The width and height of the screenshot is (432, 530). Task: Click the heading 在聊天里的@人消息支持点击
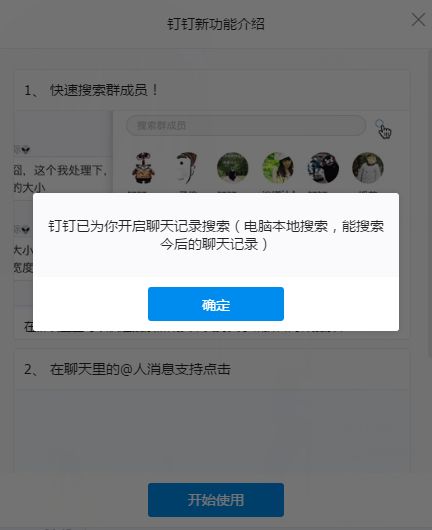coord(140,369)
